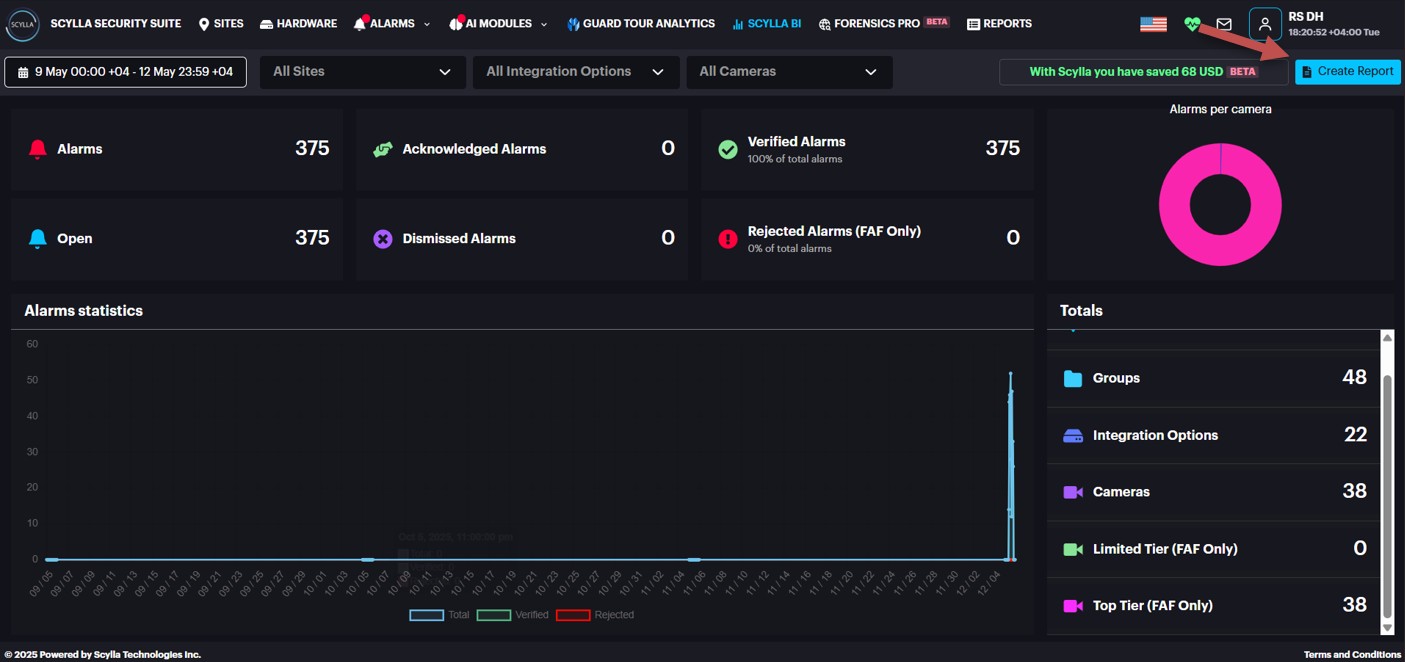This screenshot has height=662, width=1405.
Task: Click the Create Report button
Action: [x=1347, y=72]
